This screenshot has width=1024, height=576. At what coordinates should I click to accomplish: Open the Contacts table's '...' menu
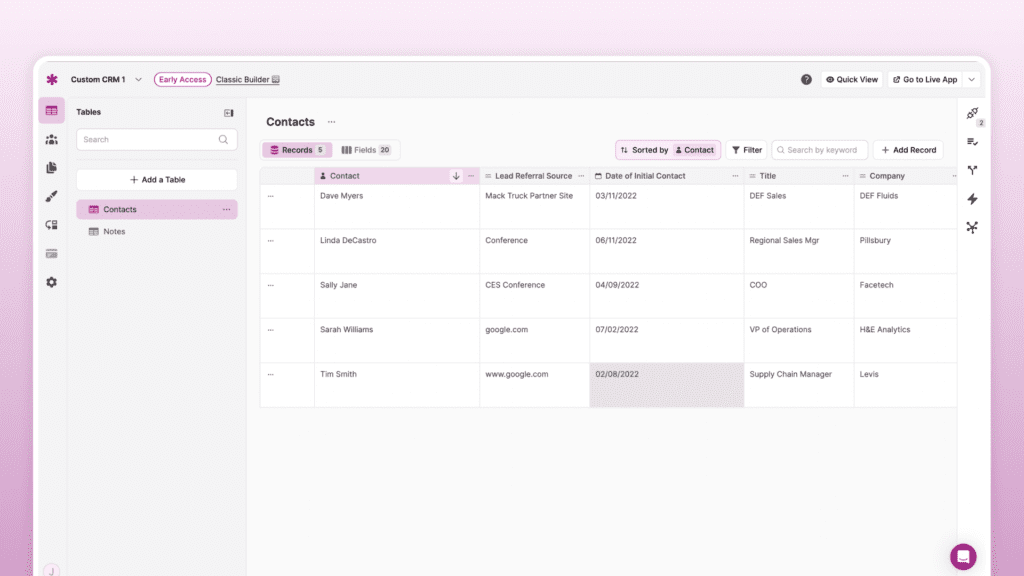[228, 209]
